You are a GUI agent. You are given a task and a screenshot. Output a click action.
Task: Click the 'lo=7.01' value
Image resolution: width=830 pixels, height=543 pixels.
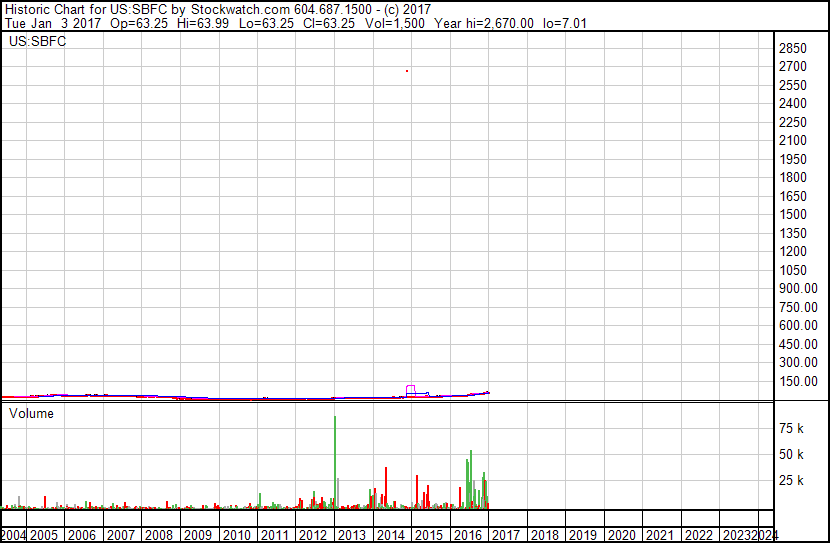point(565,23)
